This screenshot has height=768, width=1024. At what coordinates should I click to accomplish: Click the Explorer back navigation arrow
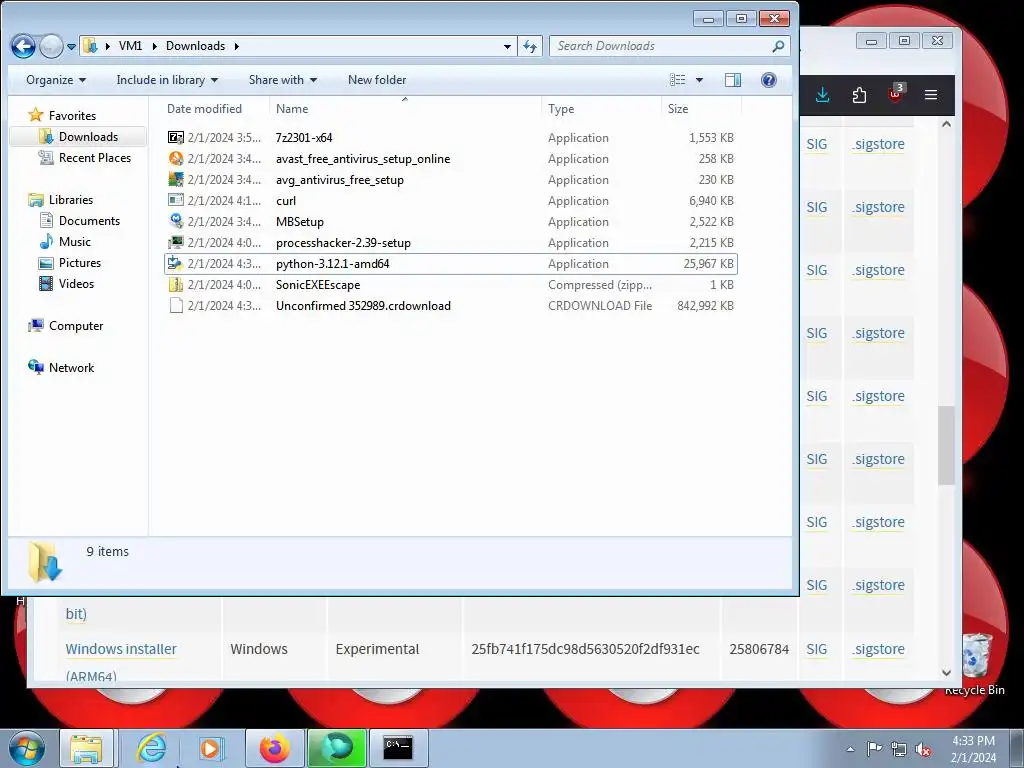pyautogui.click(x=24, y=46)
